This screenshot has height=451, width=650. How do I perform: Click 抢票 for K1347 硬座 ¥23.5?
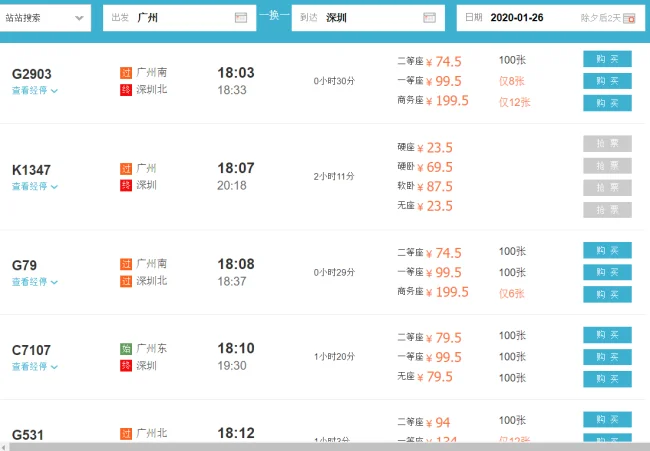pyautogui.click(x=607, y=143)
